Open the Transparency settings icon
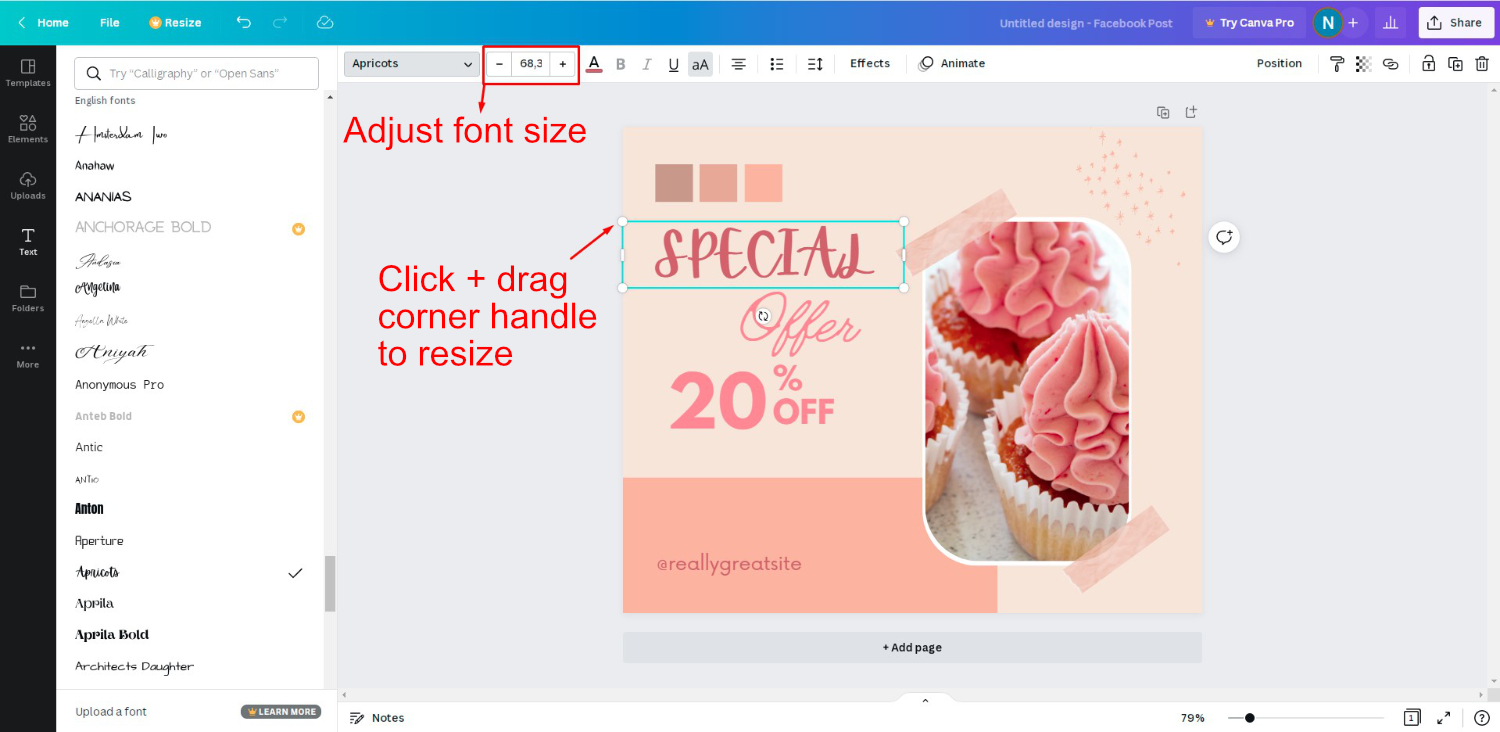 click(x=1363, y=63)
